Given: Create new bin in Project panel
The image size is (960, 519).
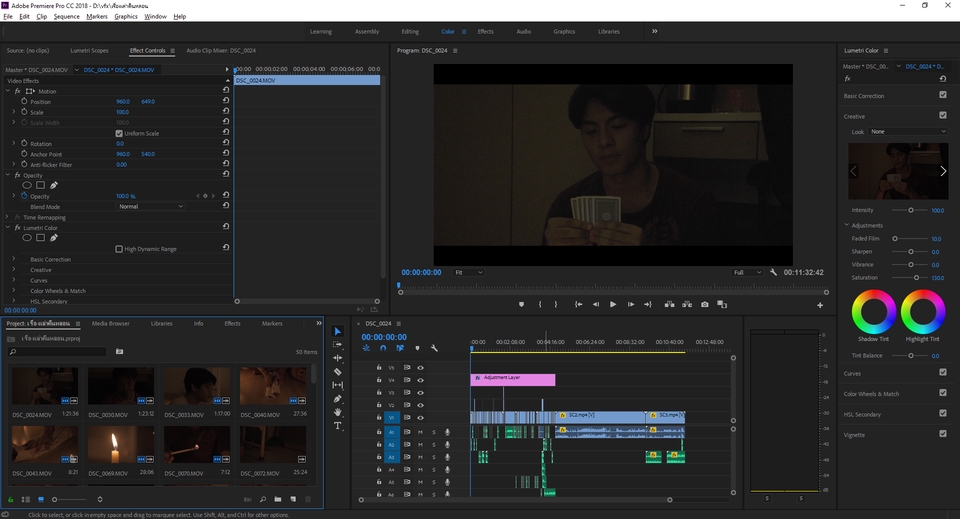Looking at the screenshot, I should pos(278,499).
